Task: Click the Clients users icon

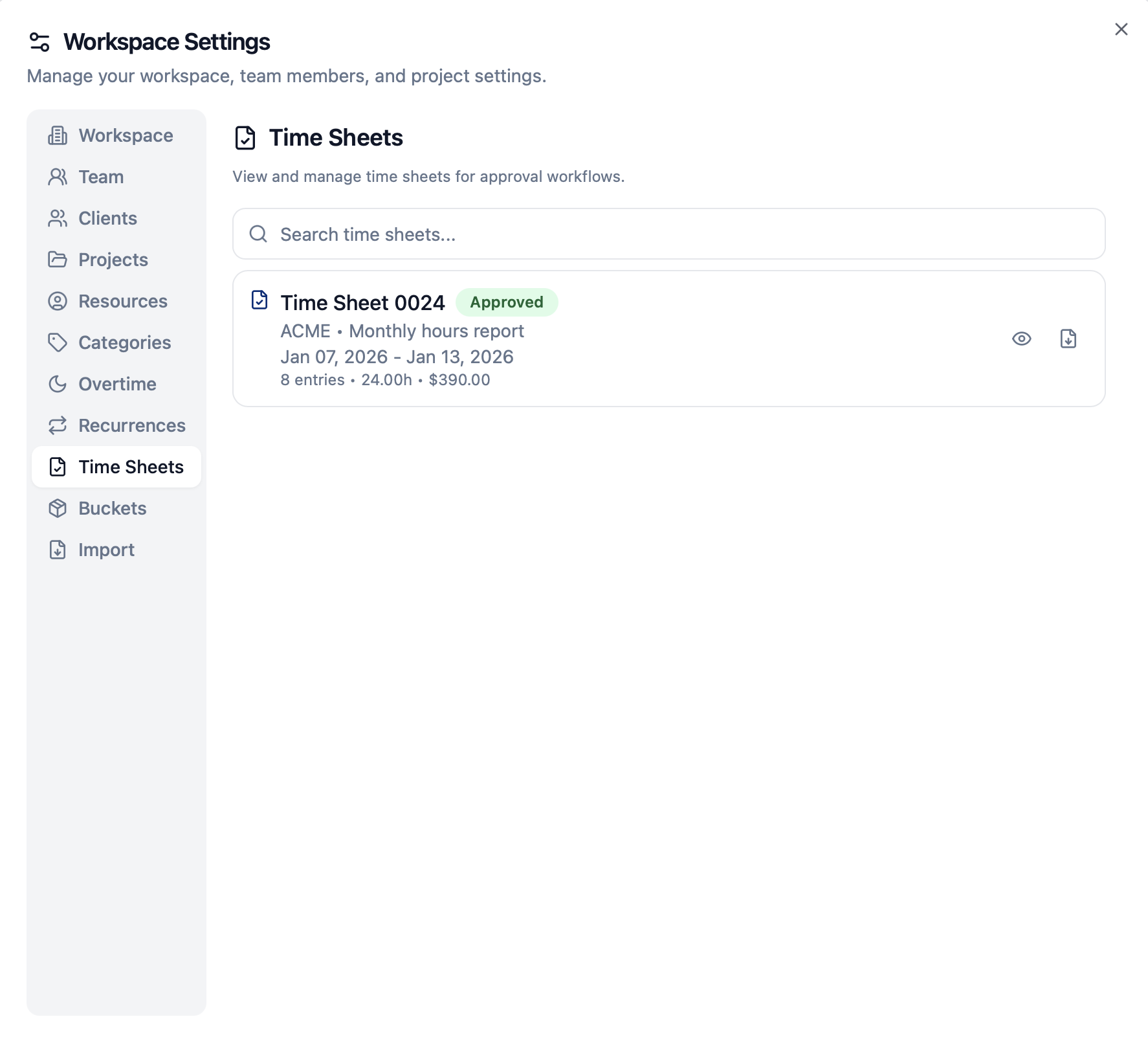Action: click(58, 218)
